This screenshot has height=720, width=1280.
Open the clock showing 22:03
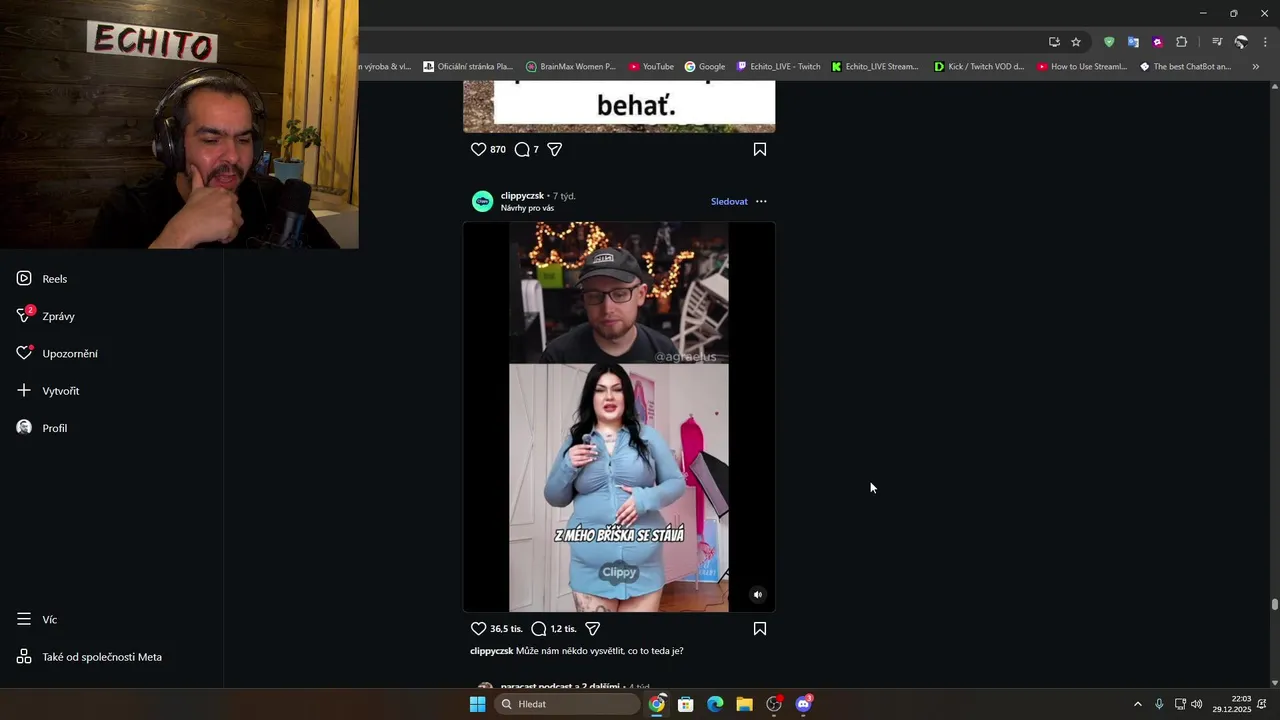tap(1232, 704)
